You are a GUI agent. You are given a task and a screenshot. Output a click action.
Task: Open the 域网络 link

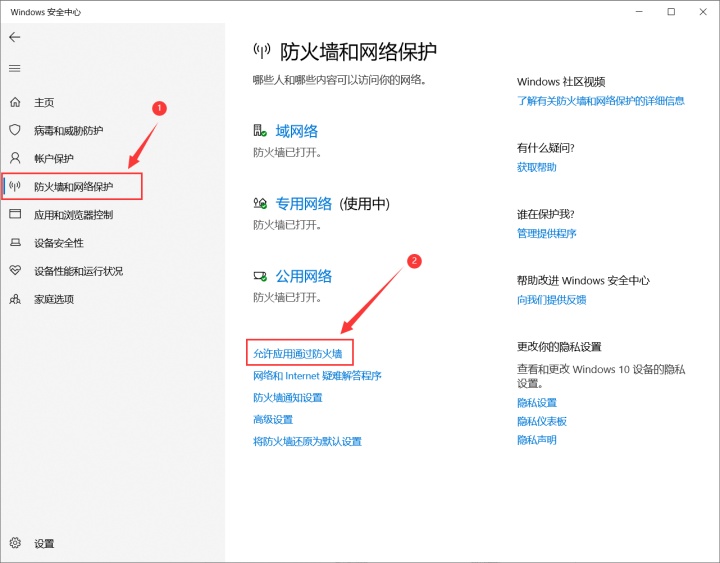297,131
